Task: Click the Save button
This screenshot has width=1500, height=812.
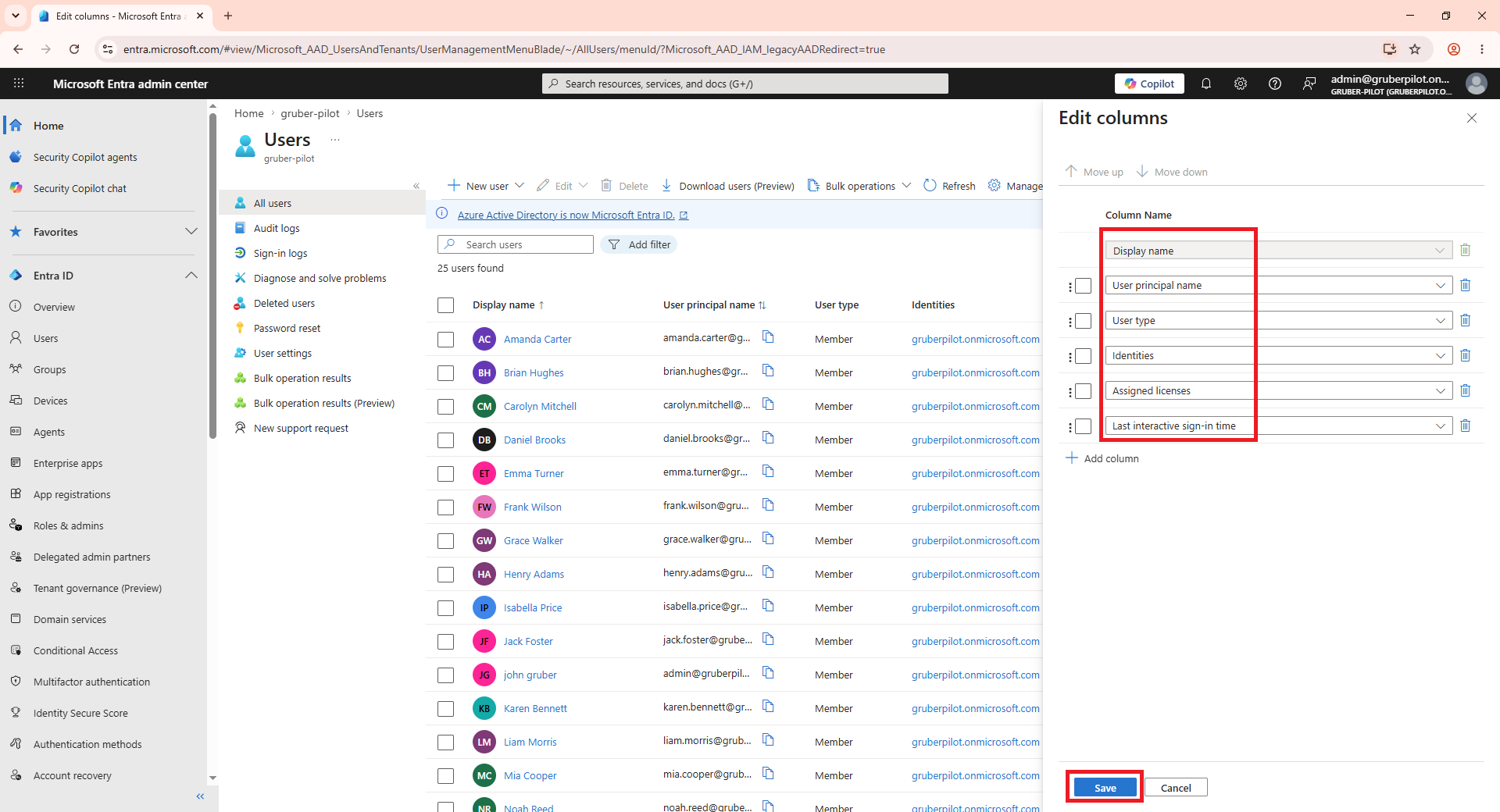Action: [x=1105, y=787]
